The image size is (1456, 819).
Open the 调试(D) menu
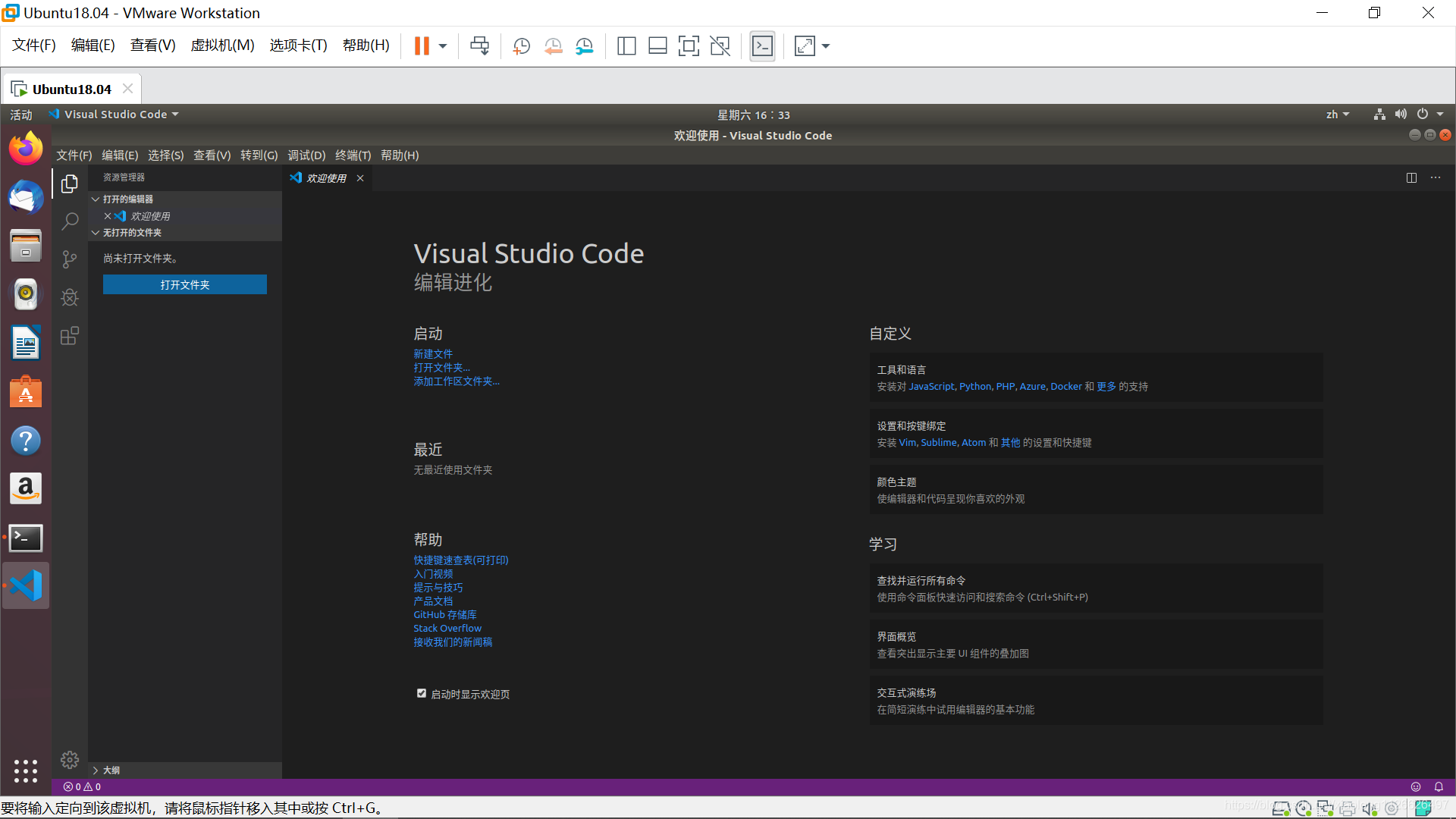click(306, 155)
